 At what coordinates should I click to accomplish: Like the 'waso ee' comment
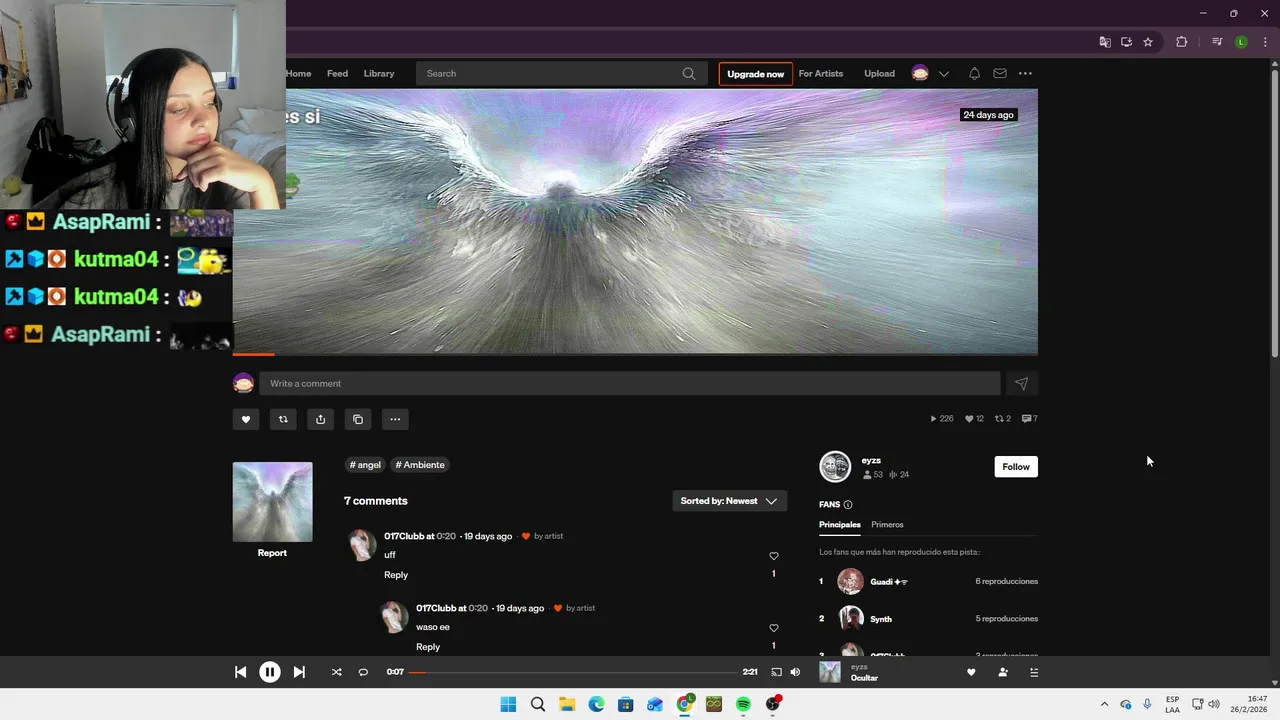[x=773, y=628]
